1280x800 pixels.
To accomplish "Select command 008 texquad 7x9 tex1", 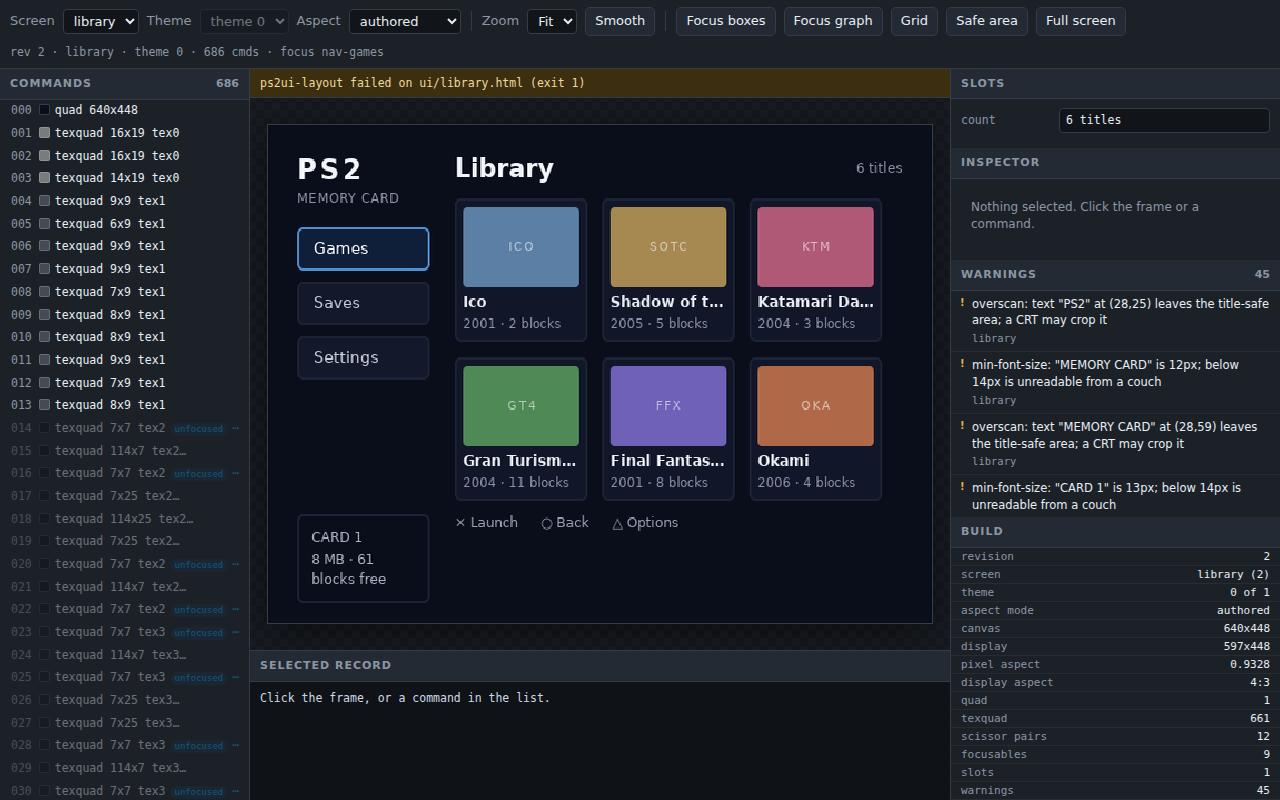I will coord(125,292).
